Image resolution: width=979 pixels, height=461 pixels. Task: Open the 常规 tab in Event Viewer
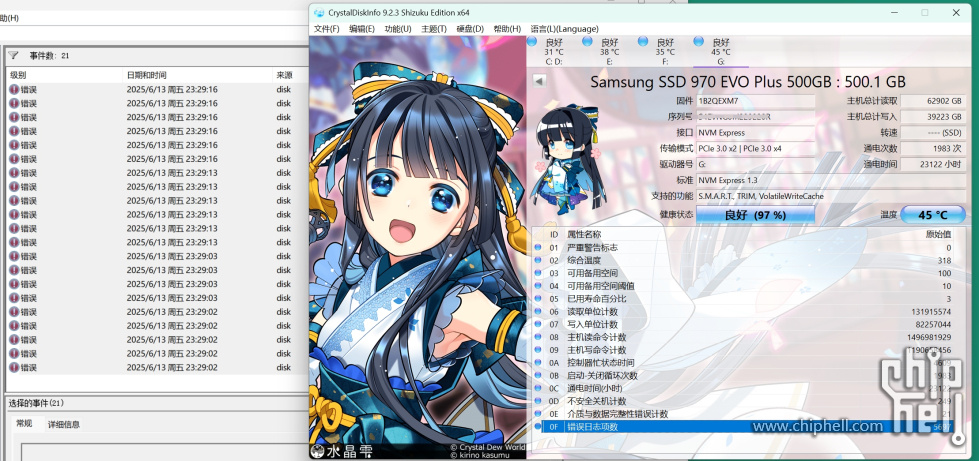coord(24,424)
